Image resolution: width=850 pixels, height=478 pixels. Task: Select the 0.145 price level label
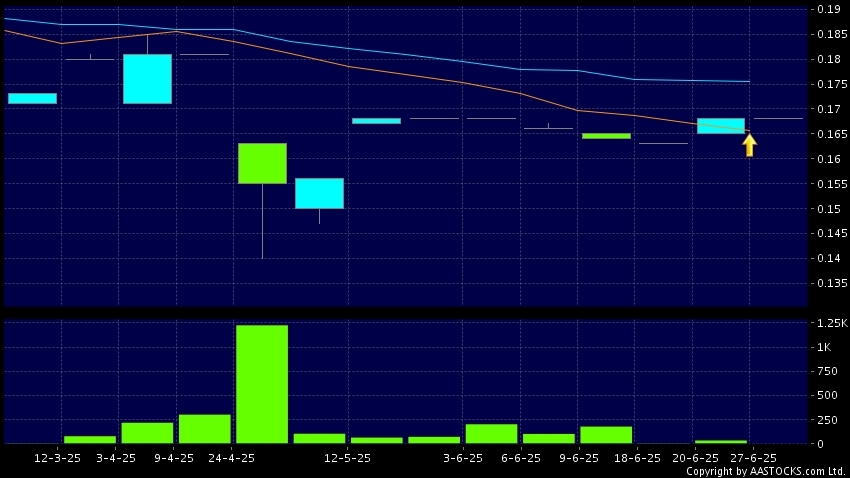tap(832, 233)
